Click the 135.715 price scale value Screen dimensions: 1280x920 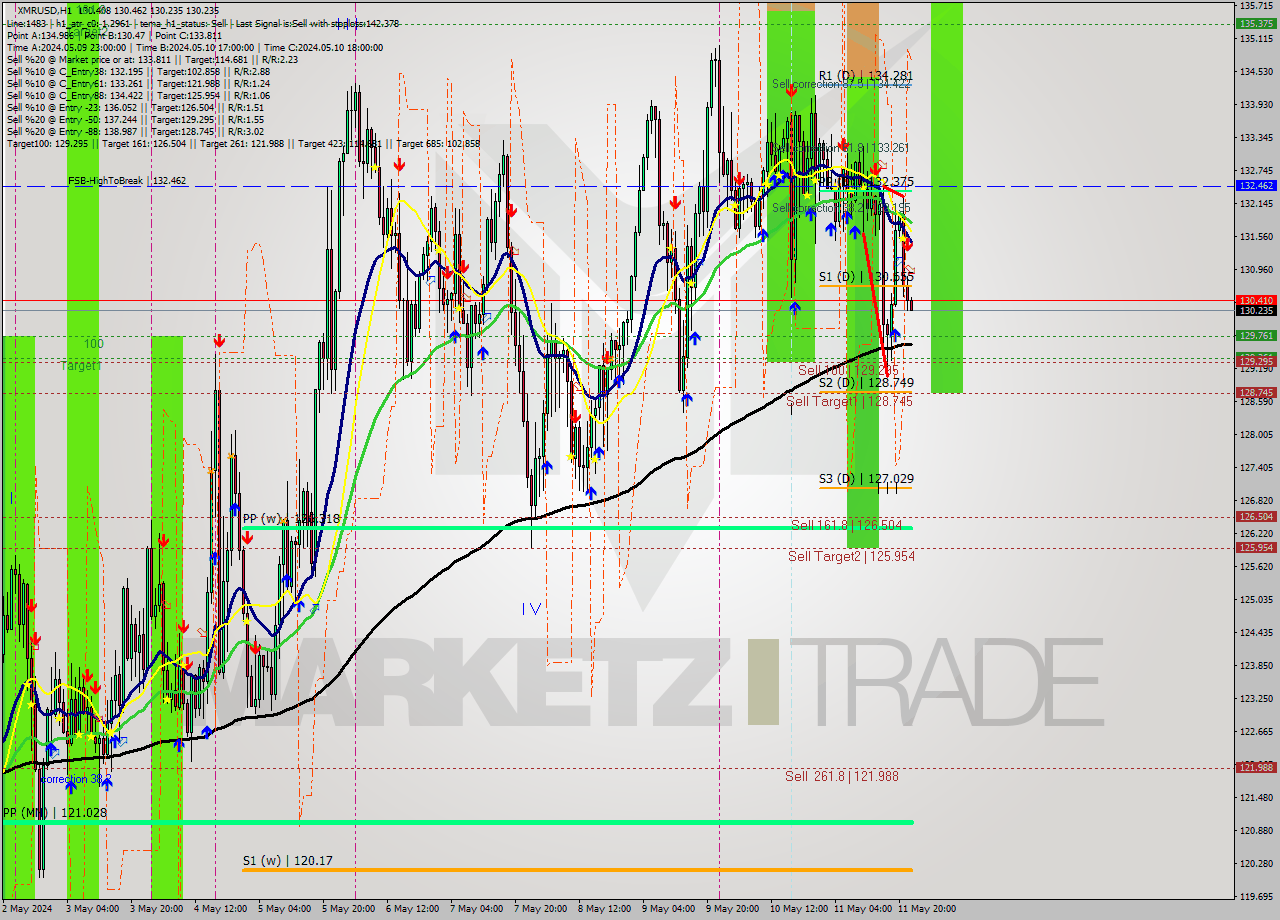coord(1255,6)
